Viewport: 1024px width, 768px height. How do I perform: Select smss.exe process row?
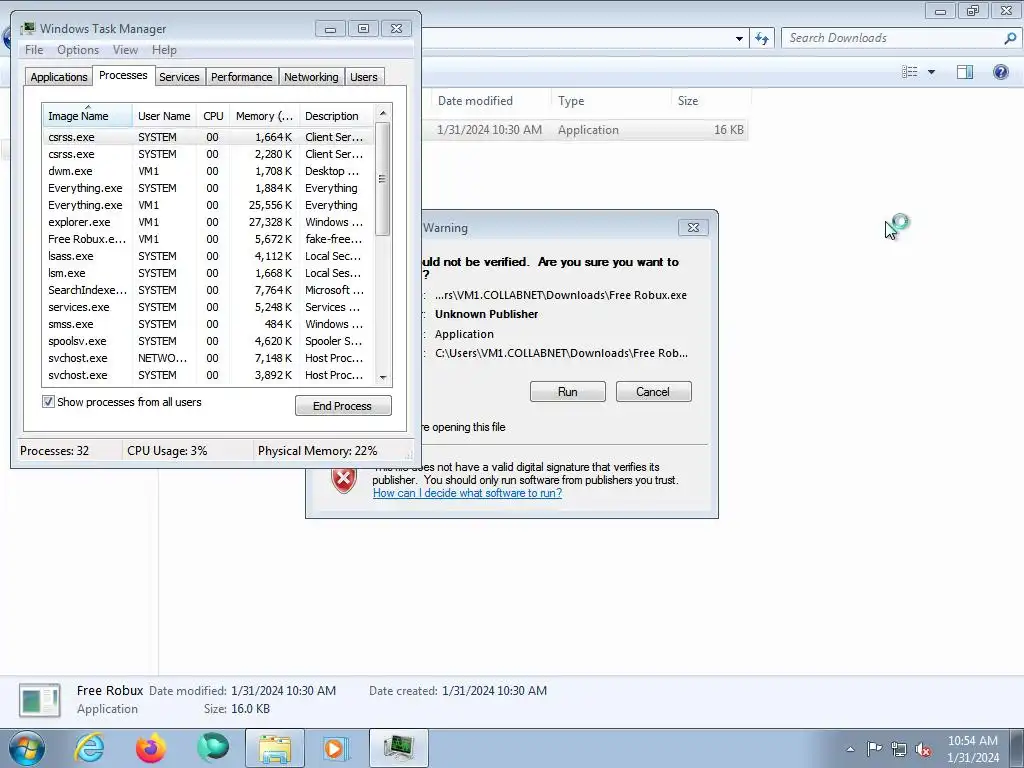click(208, 324)
